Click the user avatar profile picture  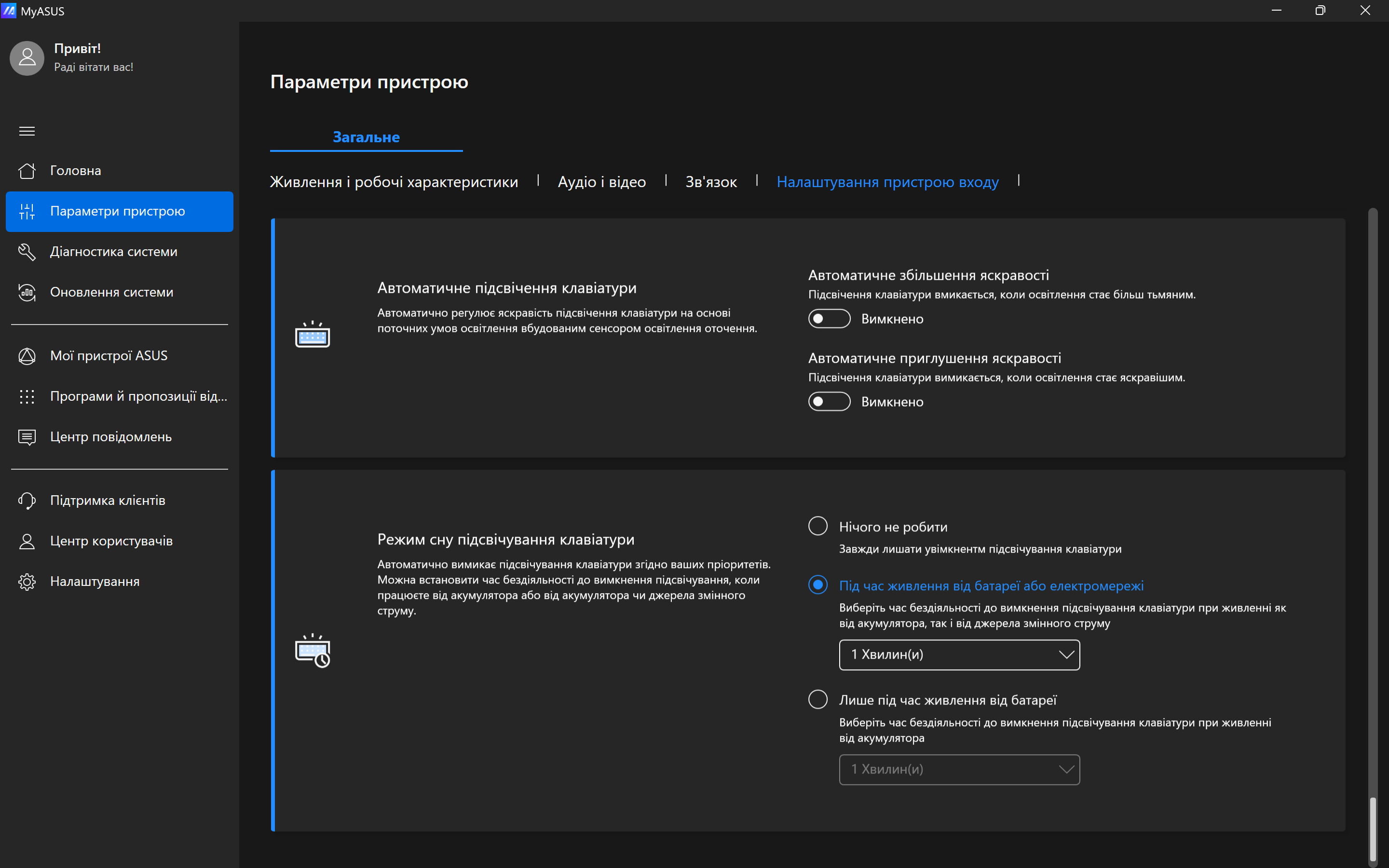click(27, 58)
